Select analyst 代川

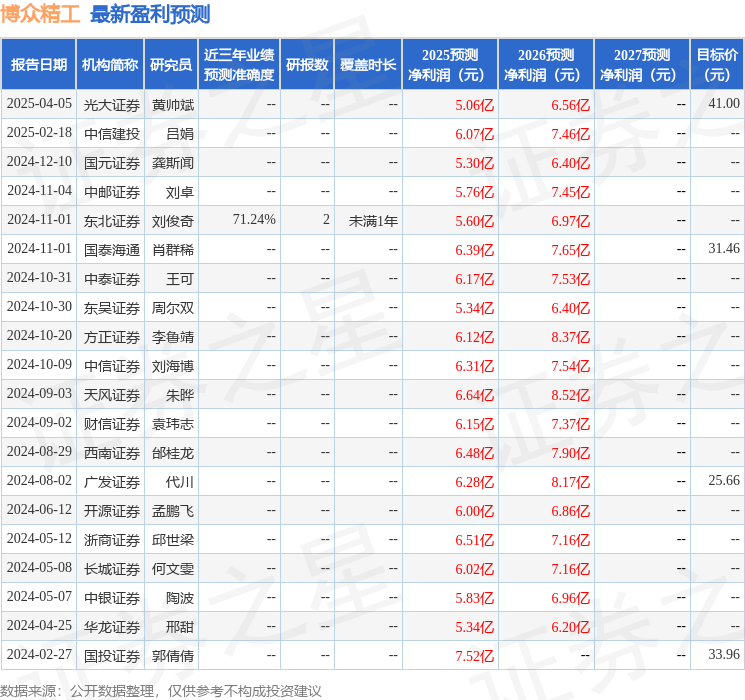[180, 482]
